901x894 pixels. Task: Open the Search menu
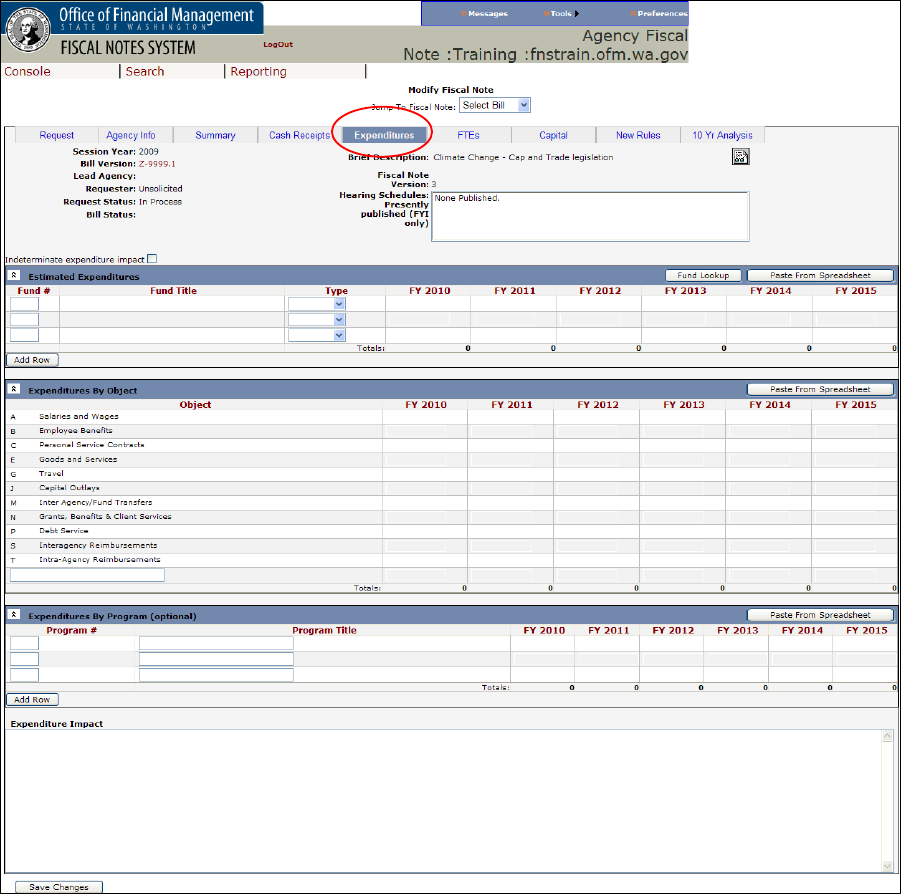click(145, 71)
